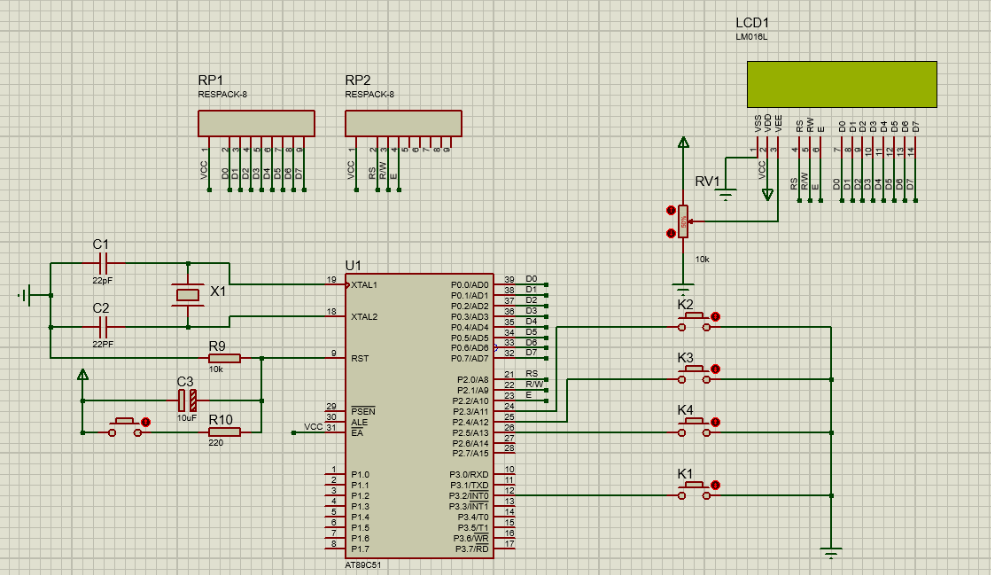Screen dimensions: 991x575
Task: Toggle the red actuator dot on button K4
Action: pos(715,422)
